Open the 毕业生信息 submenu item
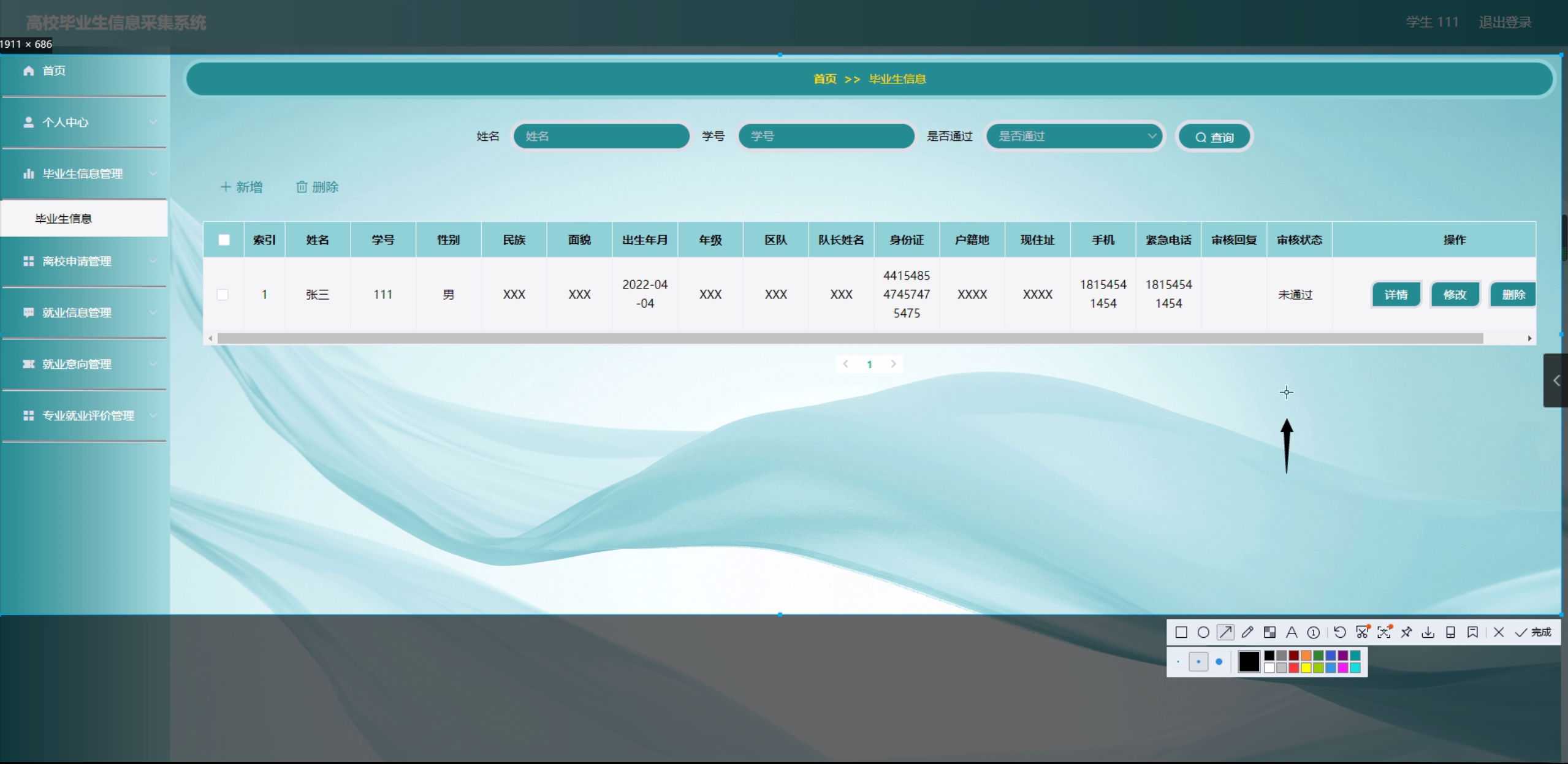Viewport: 1568px width, 764px height. pos(64,219)
